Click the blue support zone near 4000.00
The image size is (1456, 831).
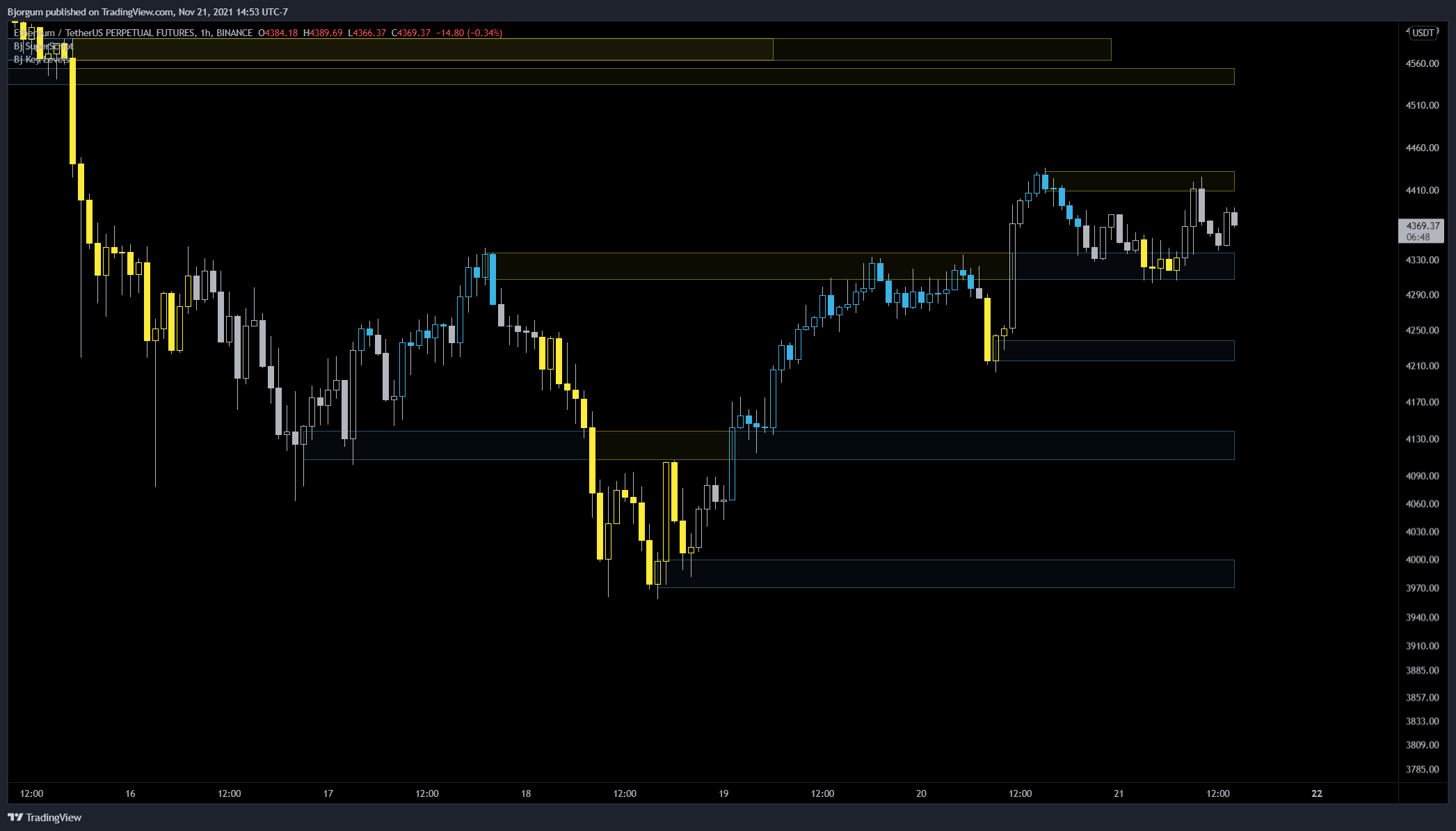coord(946,573)
